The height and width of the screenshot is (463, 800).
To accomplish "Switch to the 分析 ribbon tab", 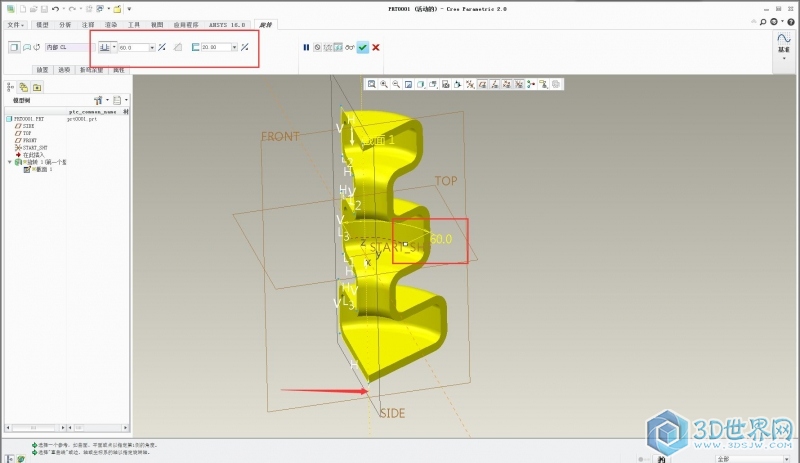I will point(65,25).
